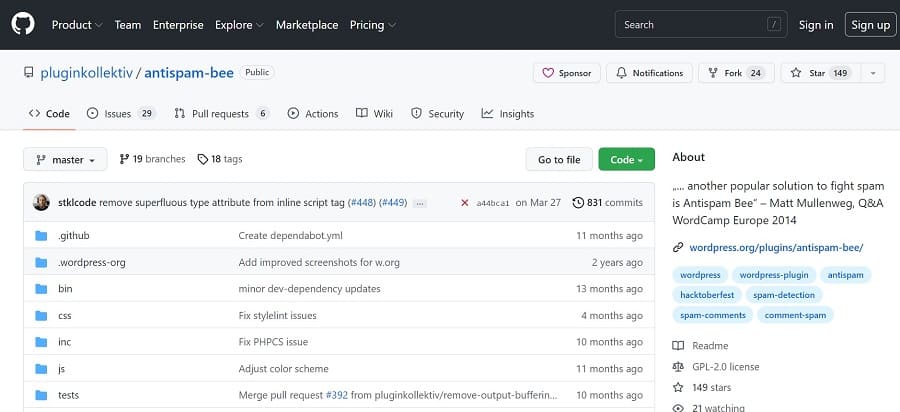900x412 pixels.
Task: View all 831 commits
Action: click(x=607, y=203)
